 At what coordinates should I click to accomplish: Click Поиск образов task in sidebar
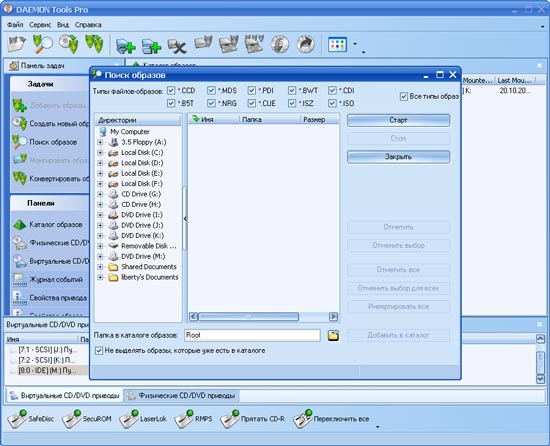pyautogui.click(x=53, y=142)
